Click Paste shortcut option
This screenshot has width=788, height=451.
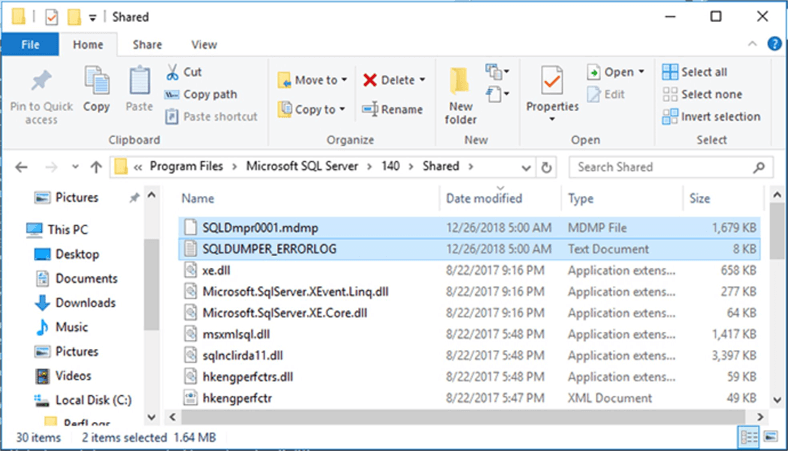(x=211, y=116)
